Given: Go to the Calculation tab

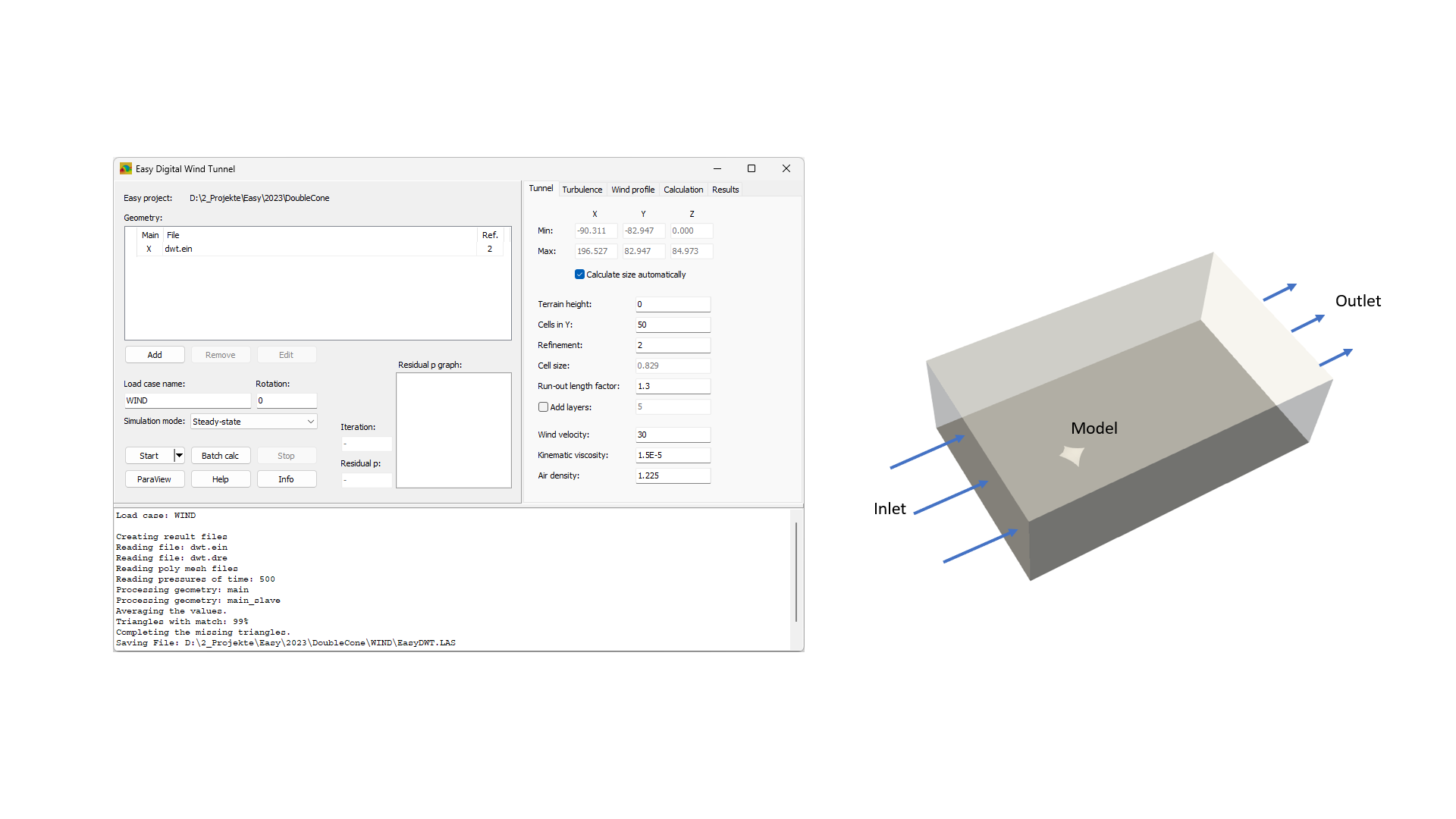Looking at the screenshot, I should (x=682, y=190).
